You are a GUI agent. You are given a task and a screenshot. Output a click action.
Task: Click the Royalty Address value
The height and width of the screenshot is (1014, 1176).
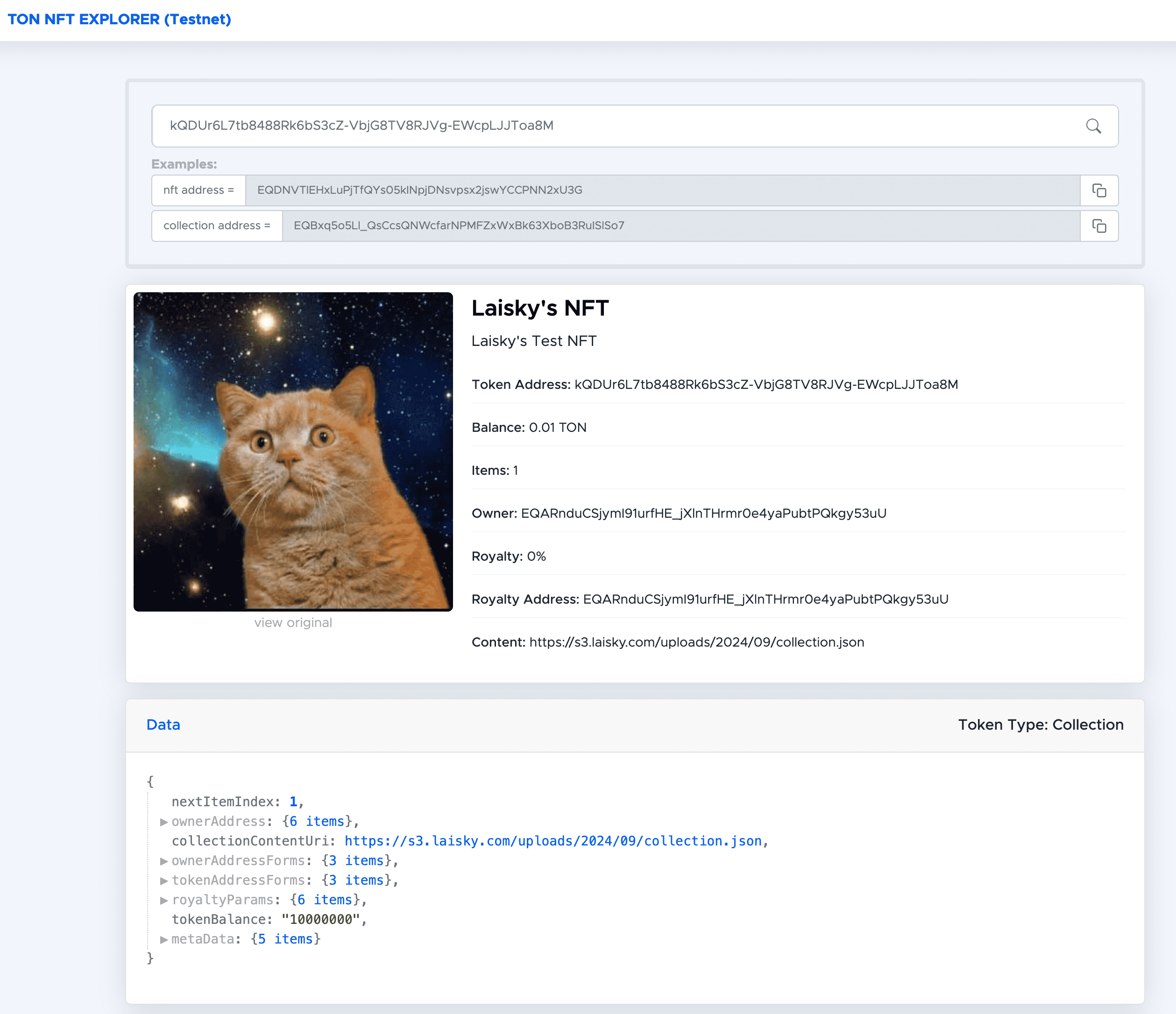[x=765, y=599]
